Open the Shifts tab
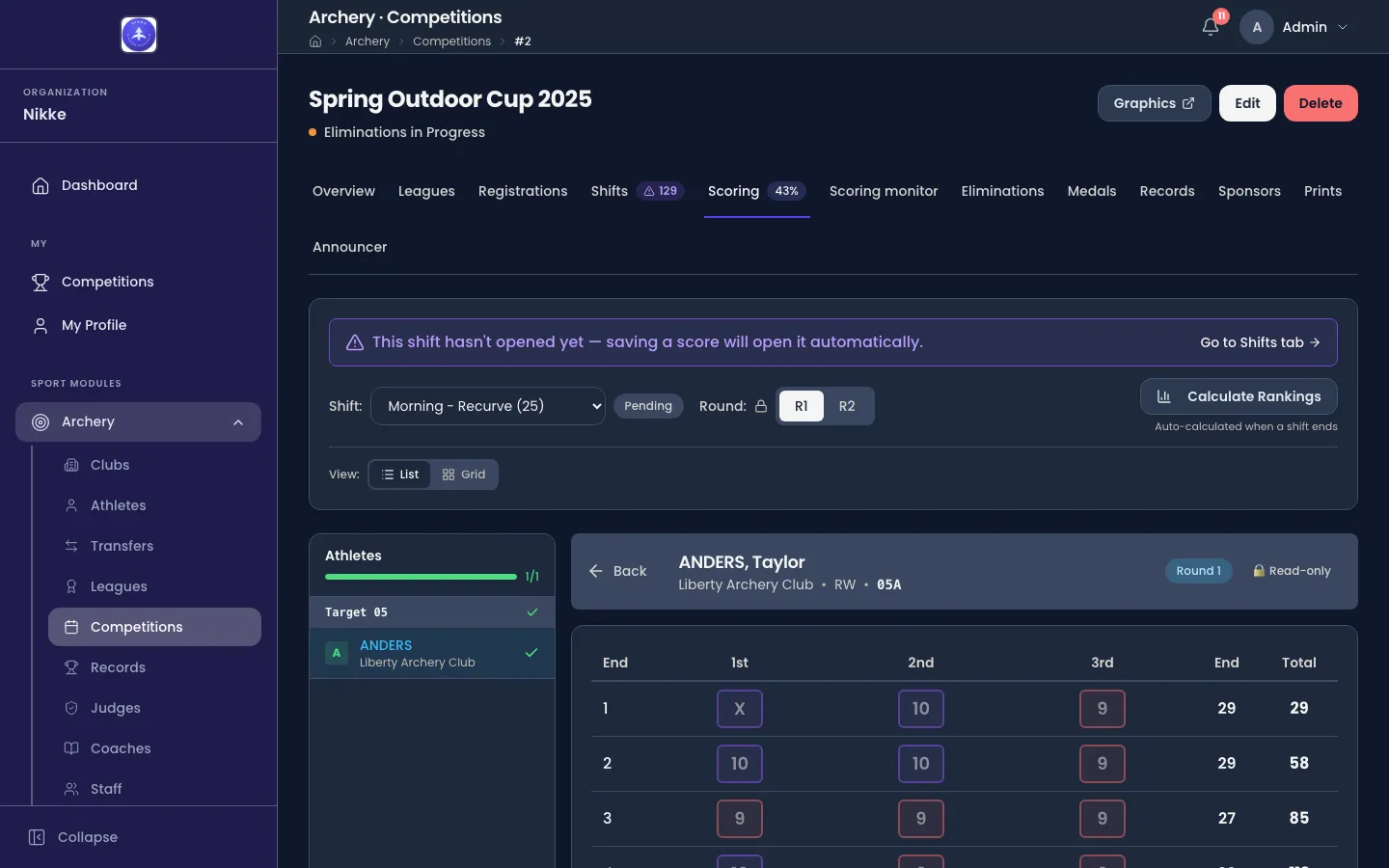 (x=638, y=191)
